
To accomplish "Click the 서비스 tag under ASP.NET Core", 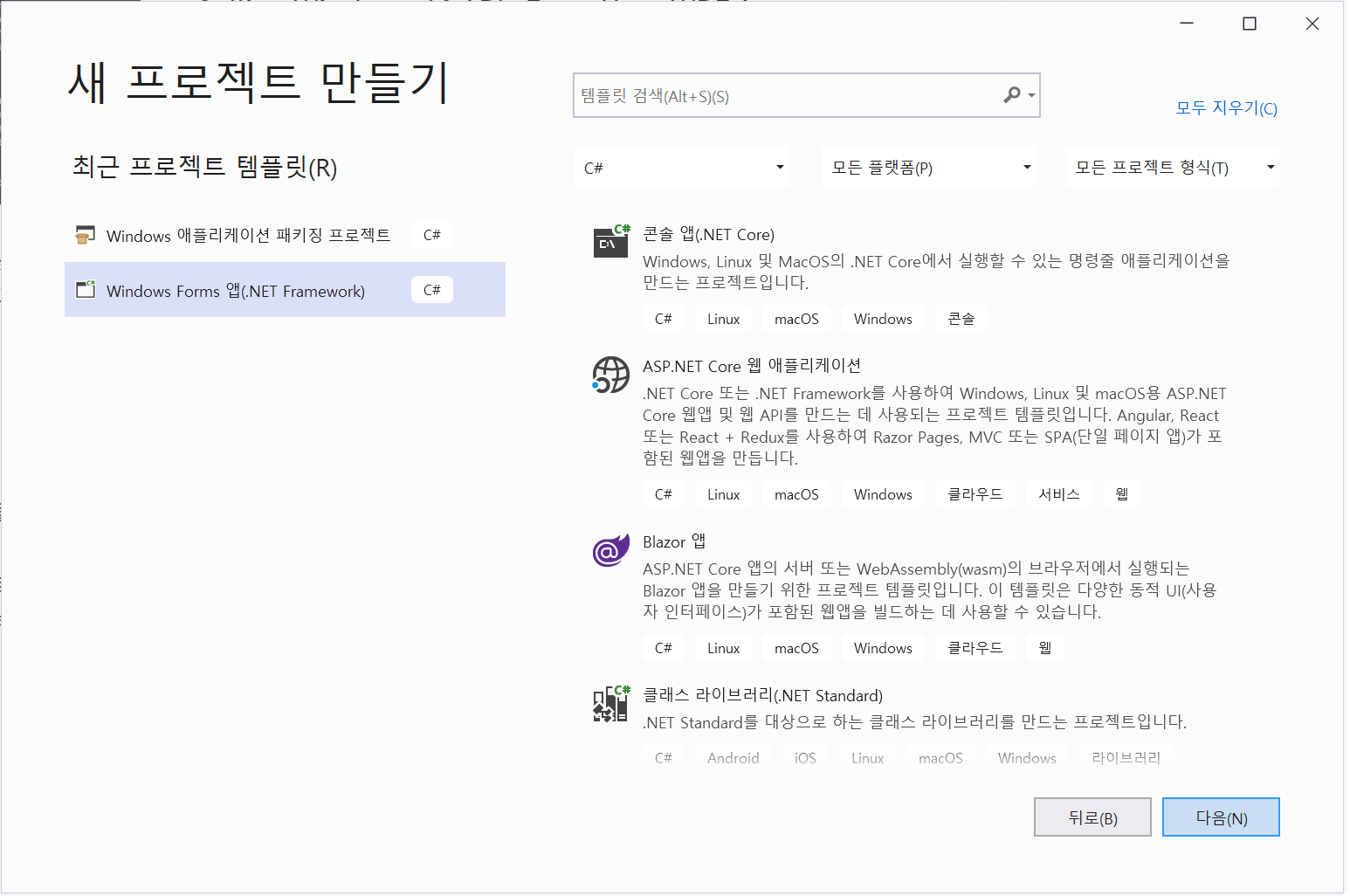I will (1059, 494).
